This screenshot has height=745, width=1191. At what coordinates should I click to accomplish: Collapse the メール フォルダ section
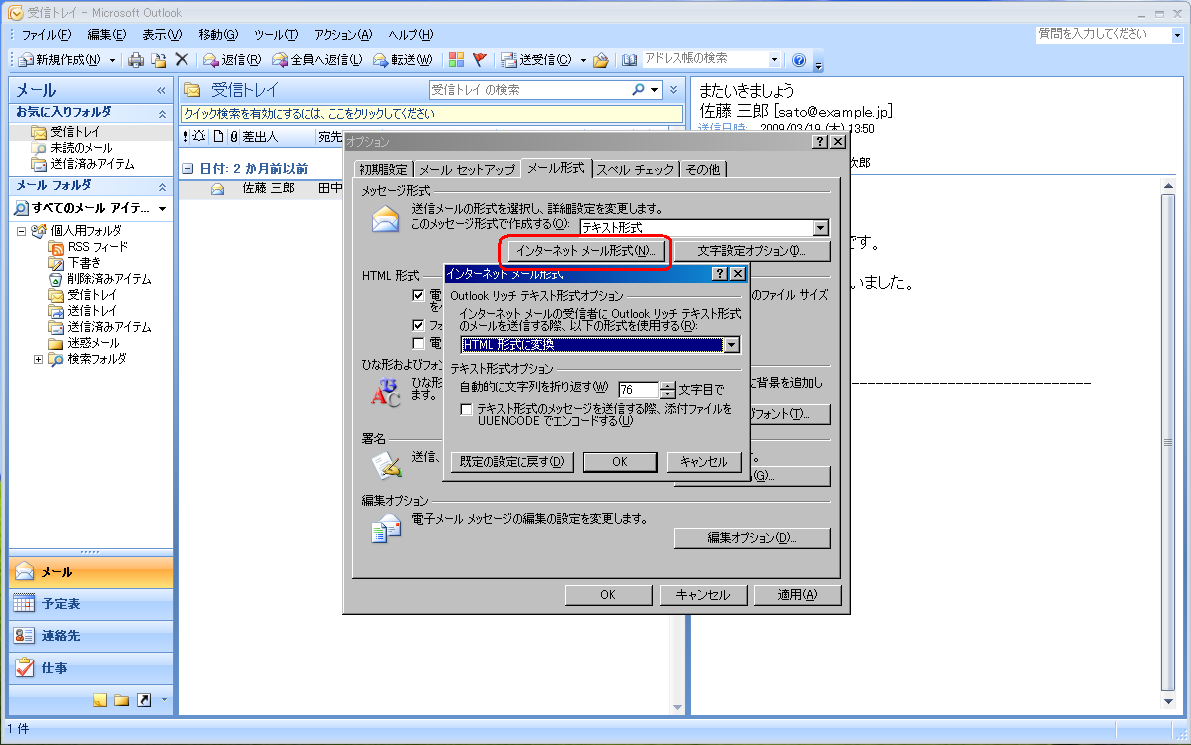tap(162, 186)
